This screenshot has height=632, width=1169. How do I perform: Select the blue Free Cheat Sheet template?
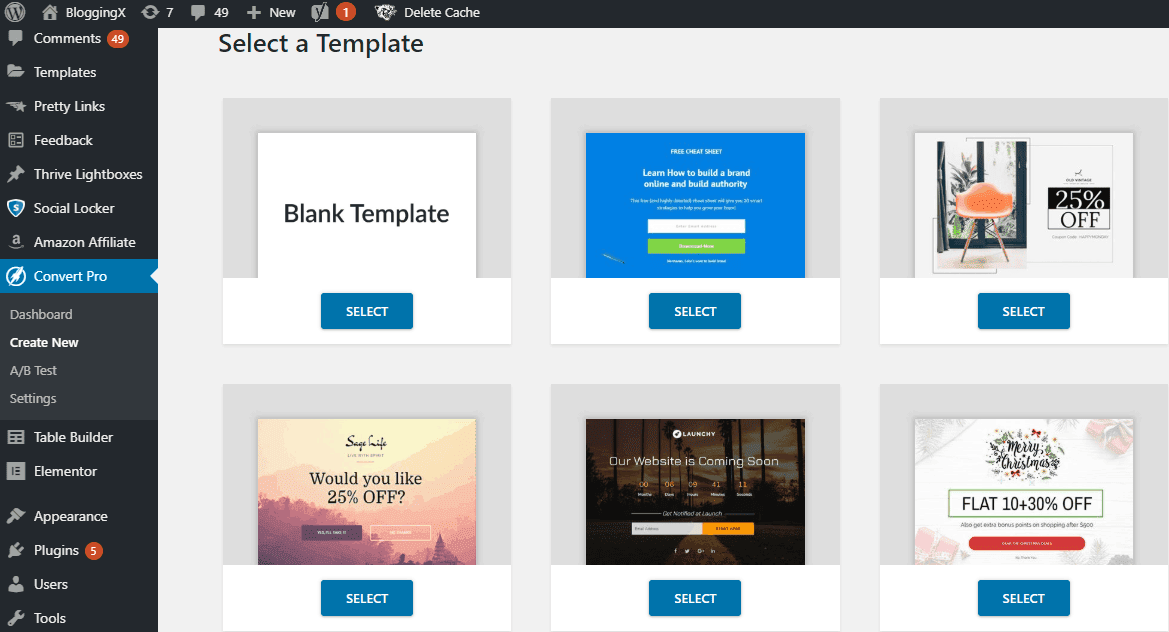click(695, 312)
